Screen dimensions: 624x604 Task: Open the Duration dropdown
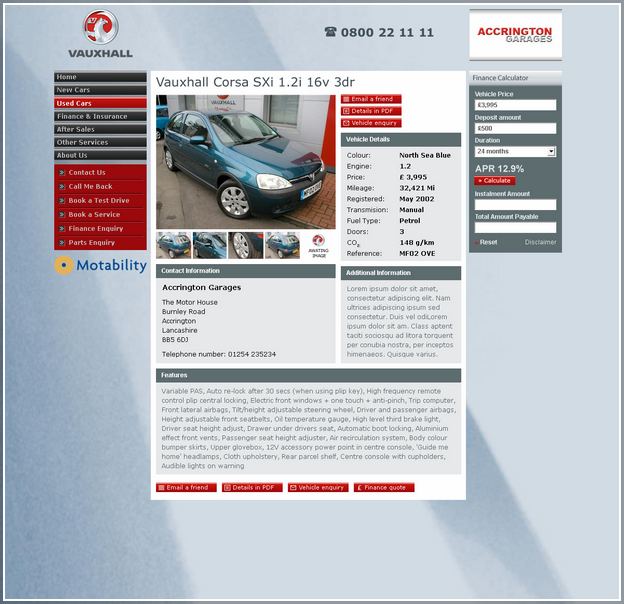pyautogui.click(x=515, y=151)
